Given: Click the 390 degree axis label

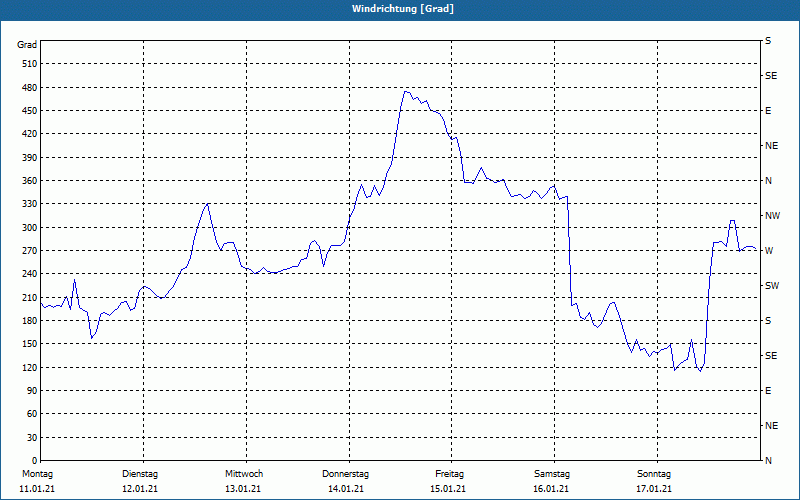Looking at the screenshot, I should (x=30, y=157).
